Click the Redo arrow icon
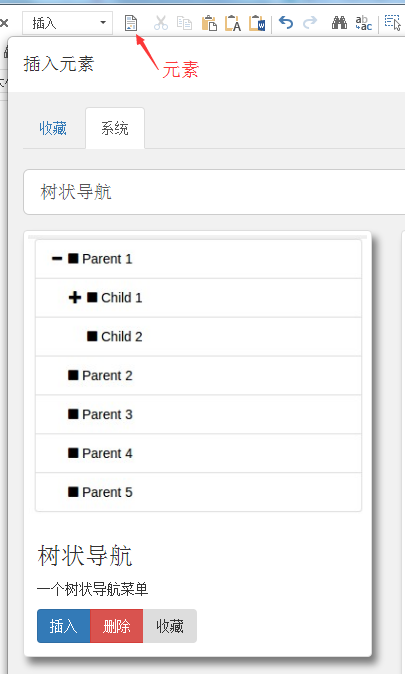Viewport: 405px width, 674px height. coord(310,22)
